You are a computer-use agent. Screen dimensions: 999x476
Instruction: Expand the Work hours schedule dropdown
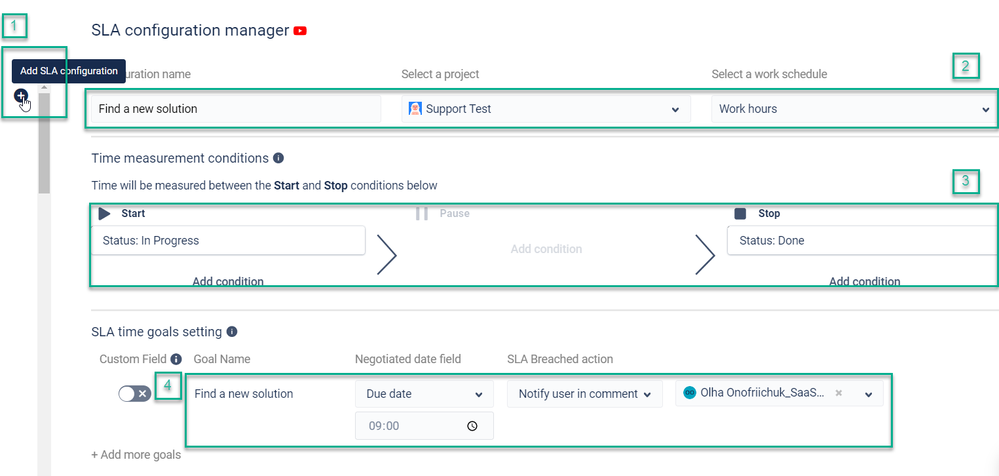click(x=853, y=109)
